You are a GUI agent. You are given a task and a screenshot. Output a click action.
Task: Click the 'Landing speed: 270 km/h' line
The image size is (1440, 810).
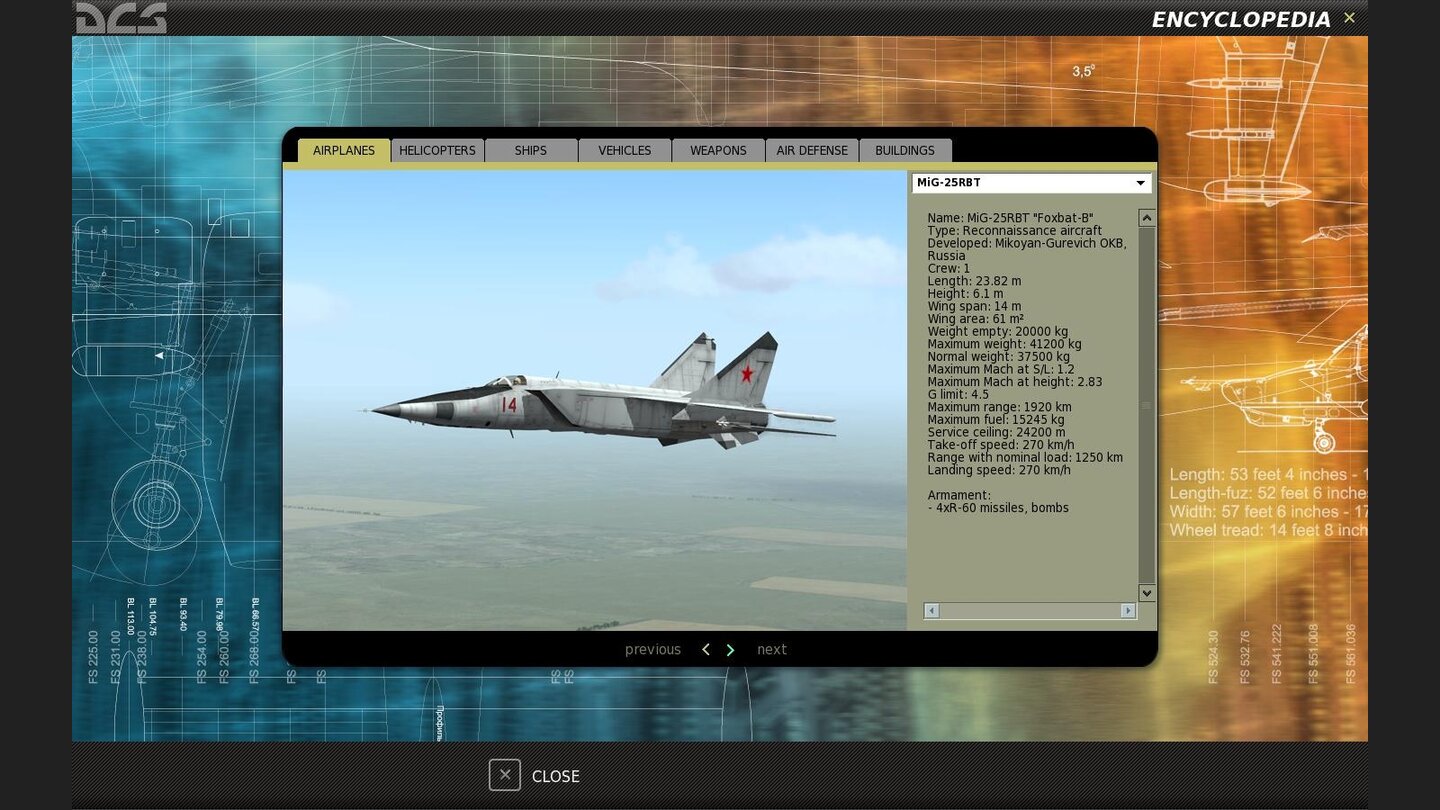pyautogui.click(x=999, y=470)
